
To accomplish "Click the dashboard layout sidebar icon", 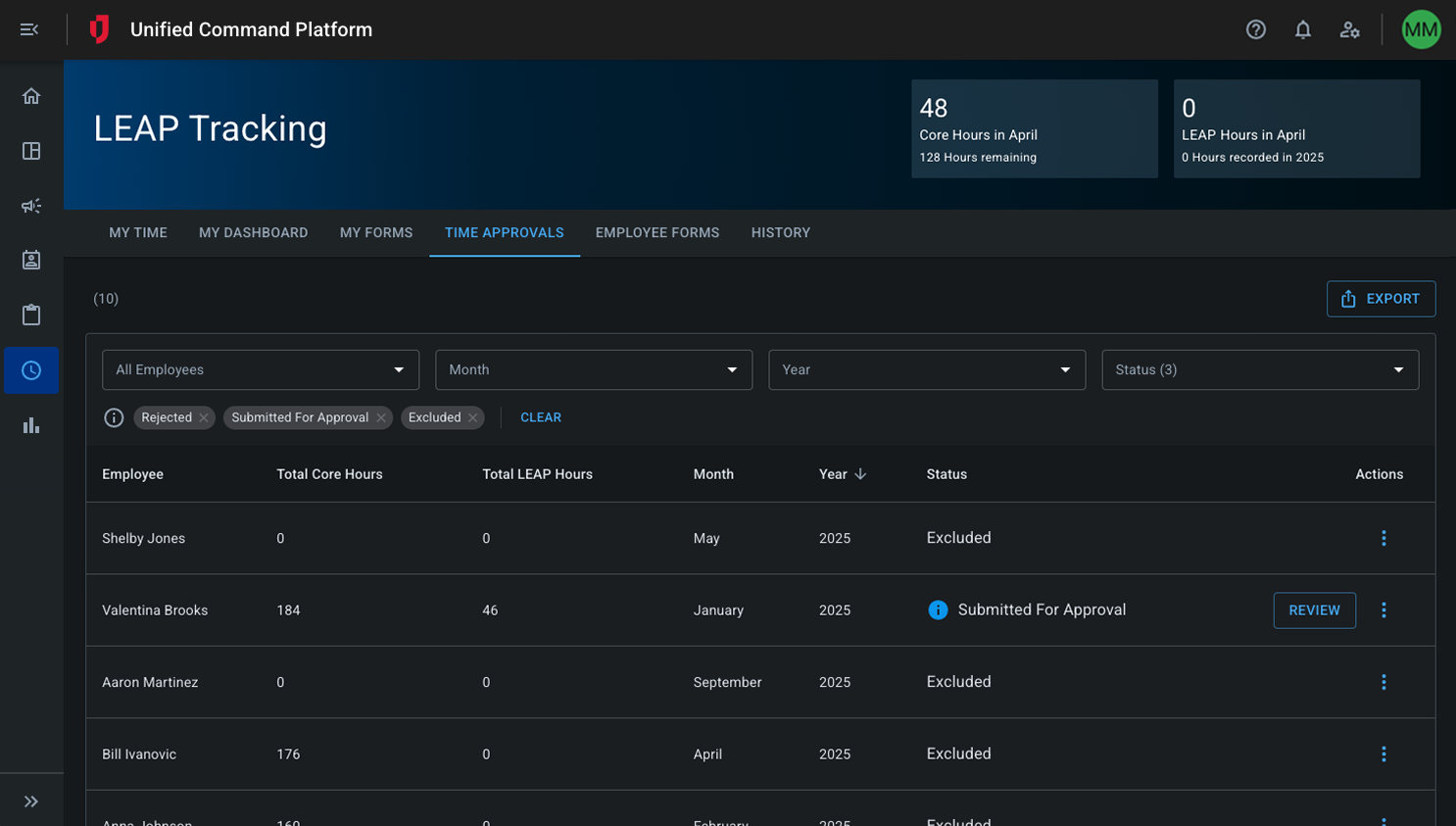I will [31, 151].
